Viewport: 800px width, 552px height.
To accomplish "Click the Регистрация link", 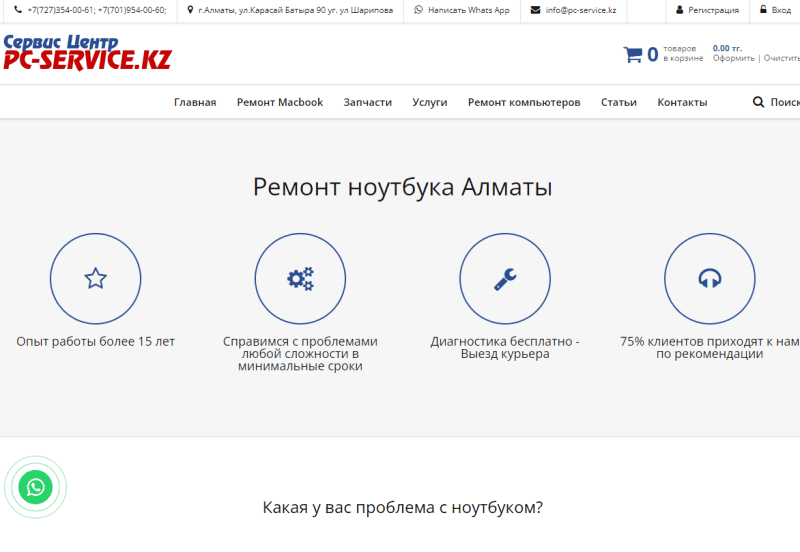I will click(x=713, y=10).
